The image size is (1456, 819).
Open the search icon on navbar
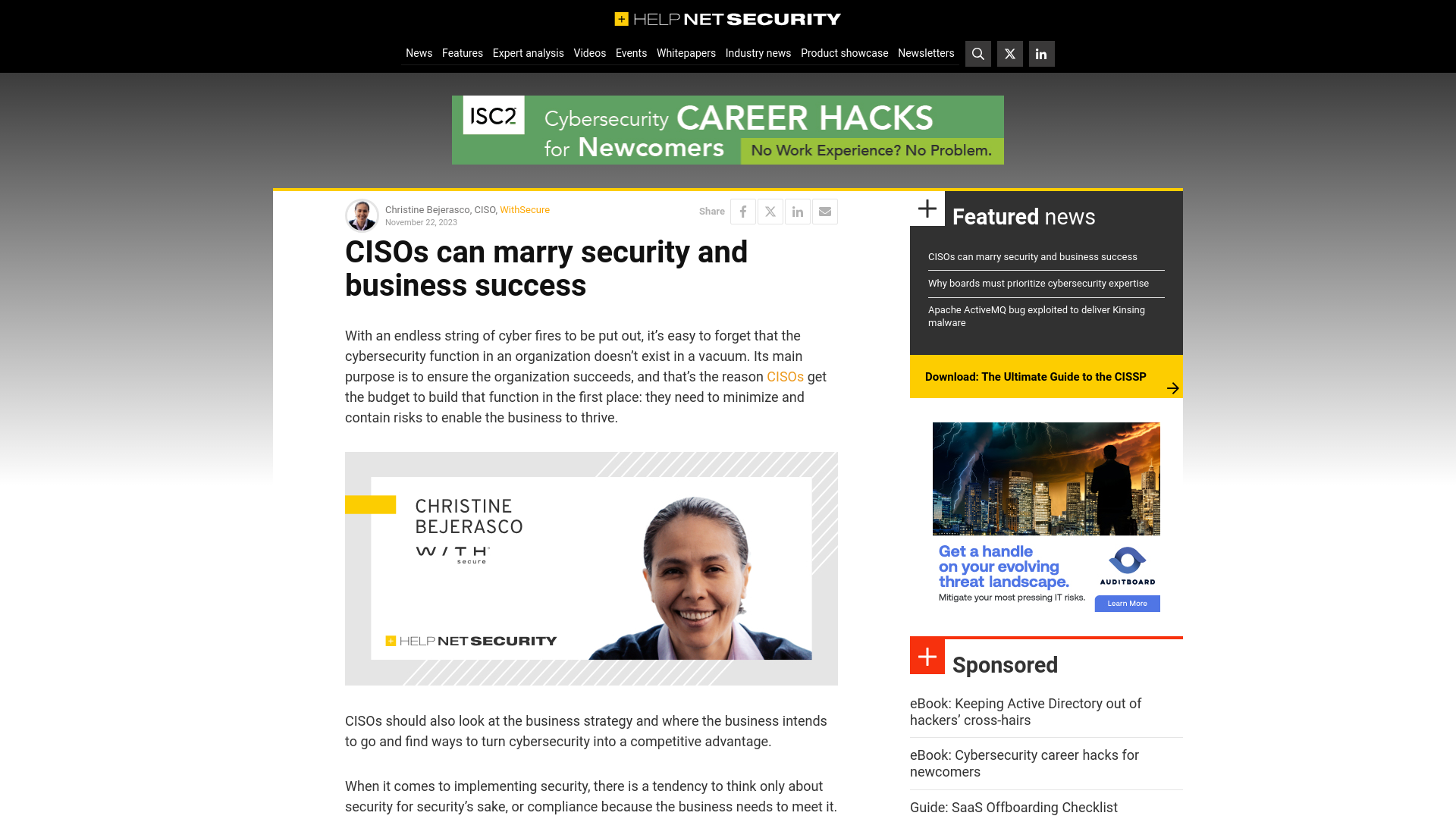(x=978, y=53)
